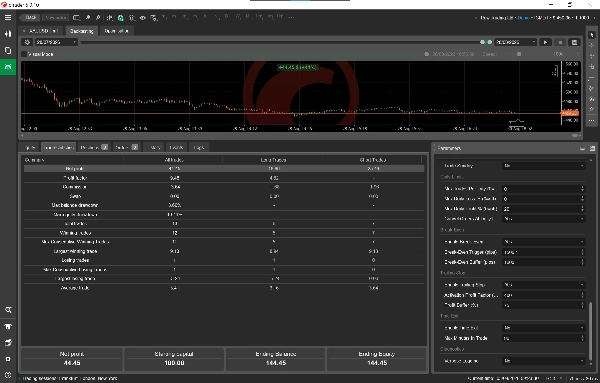Select the Net profit table row
This screenshot has height=383, width=600.
224,169
